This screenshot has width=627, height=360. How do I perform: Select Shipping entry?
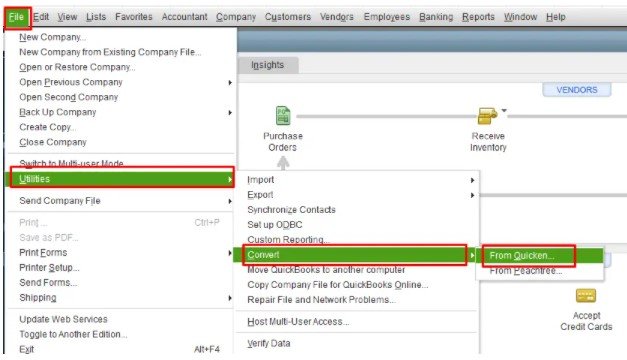point(38,298)
